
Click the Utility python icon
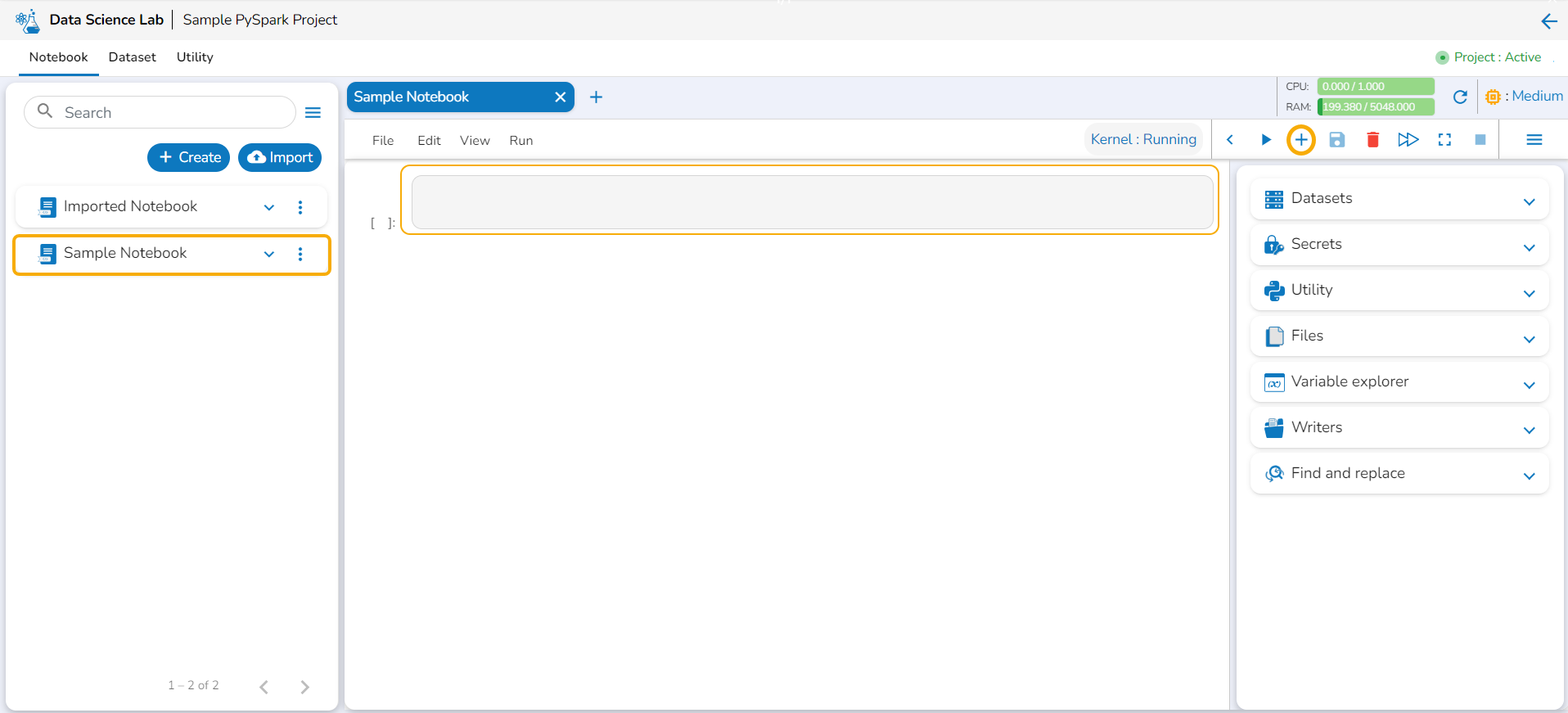(1274, 291)
